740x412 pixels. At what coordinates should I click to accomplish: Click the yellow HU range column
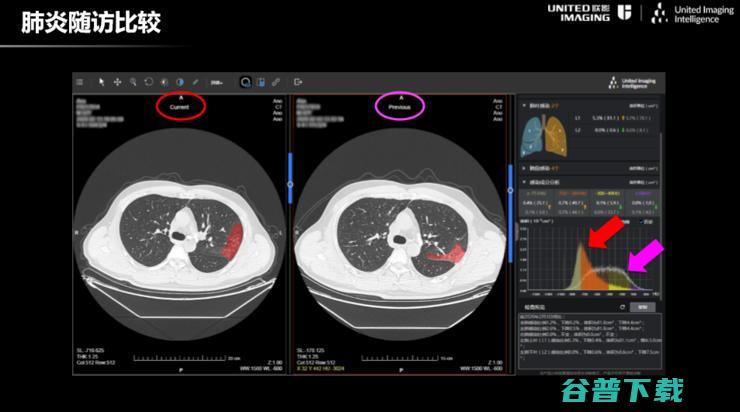[607, 203]
